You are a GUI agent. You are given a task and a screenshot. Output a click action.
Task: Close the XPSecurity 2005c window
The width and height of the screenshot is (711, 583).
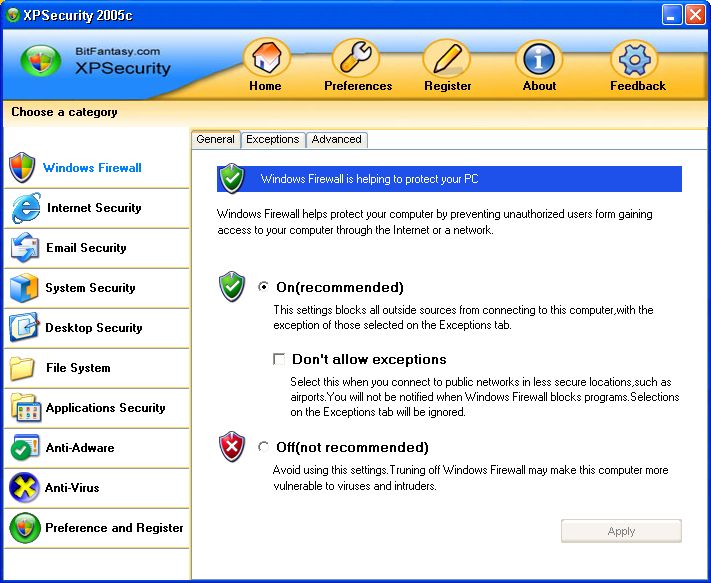click(695, 15)
